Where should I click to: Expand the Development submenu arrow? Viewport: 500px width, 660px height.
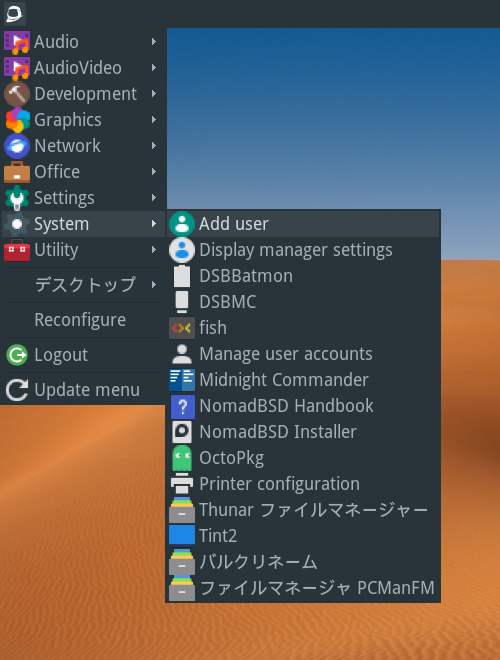tap(154, 94)
